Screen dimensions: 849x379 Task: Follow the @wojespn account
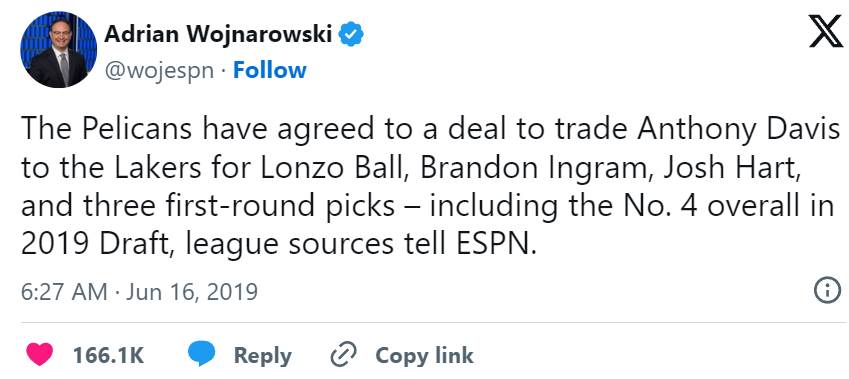click(x=270, y=70)
